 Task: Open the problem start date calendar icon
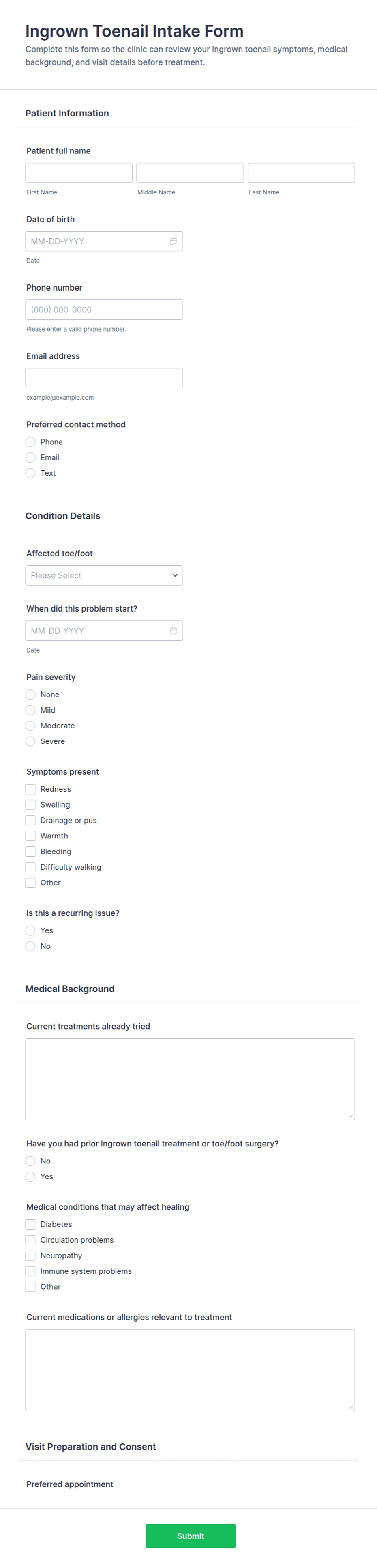click(174, 631)
